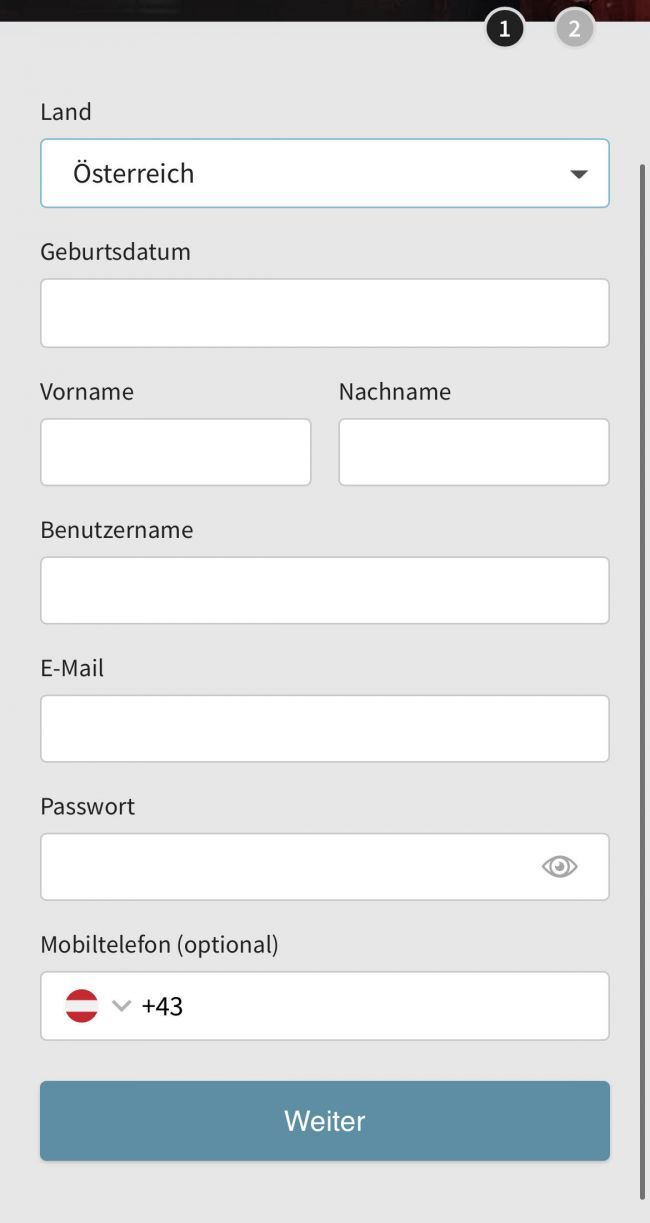Screen dimensions: 650x1223
Task: Open the Land dropdown arrow
Action: coord(578,174)
